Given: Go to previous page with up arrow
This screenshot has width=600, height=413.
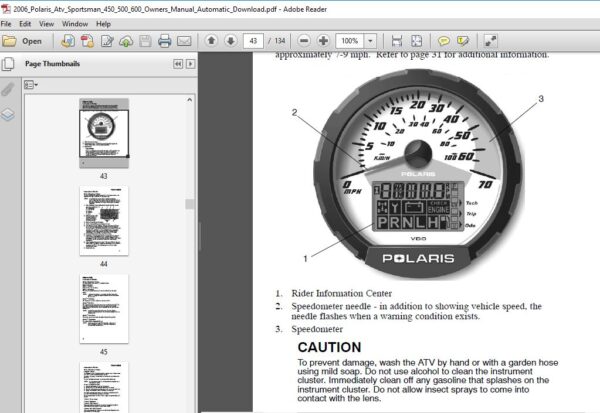Looking at the screenshot, I should point(211,41).
